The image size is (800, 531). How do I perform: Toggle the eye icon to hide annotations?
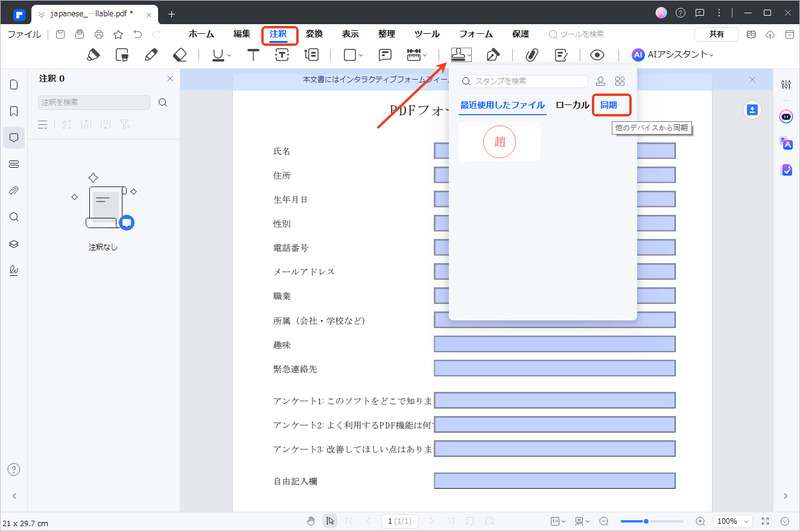[x=597, y=55]
